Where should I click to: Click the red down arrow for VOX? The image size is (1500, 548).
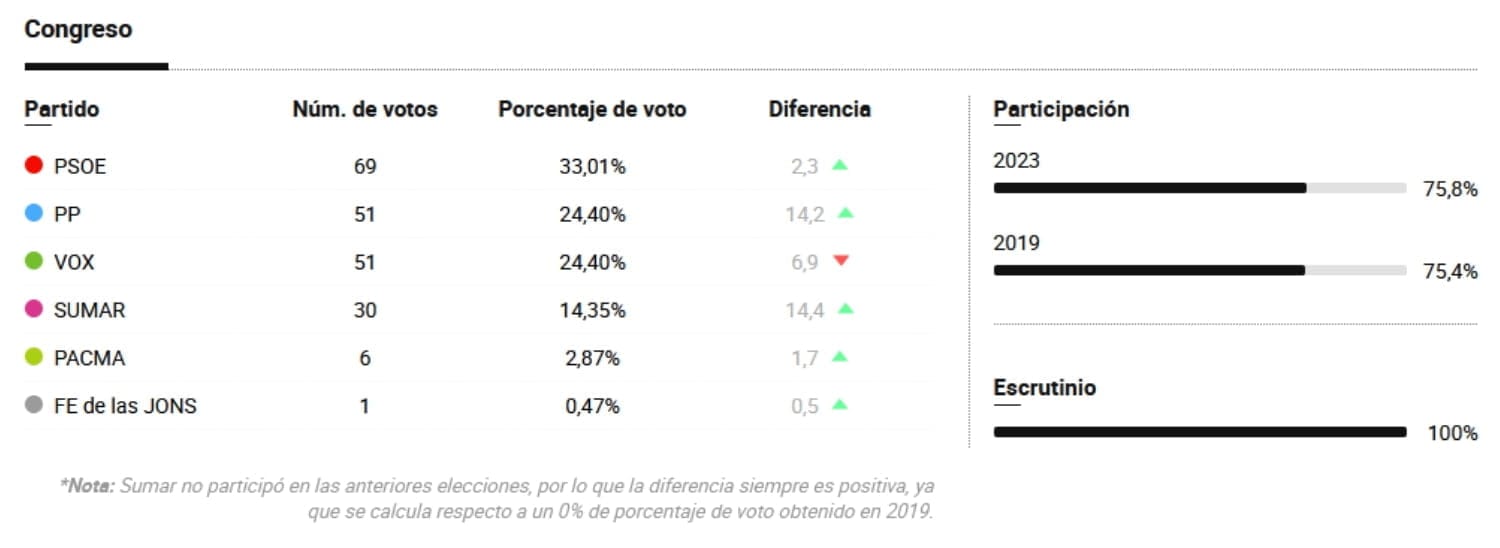(840, 261)
